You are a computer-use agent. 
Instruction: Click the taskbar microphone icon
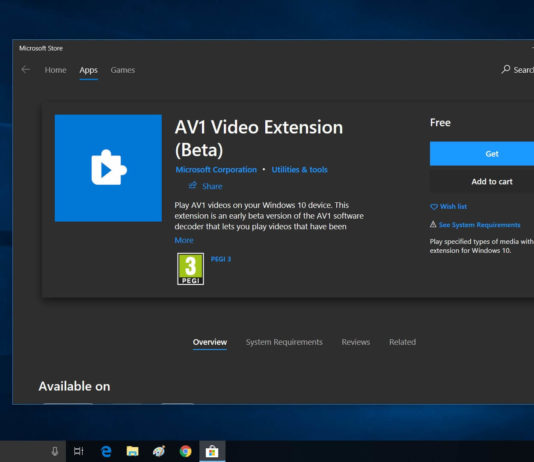54,451
